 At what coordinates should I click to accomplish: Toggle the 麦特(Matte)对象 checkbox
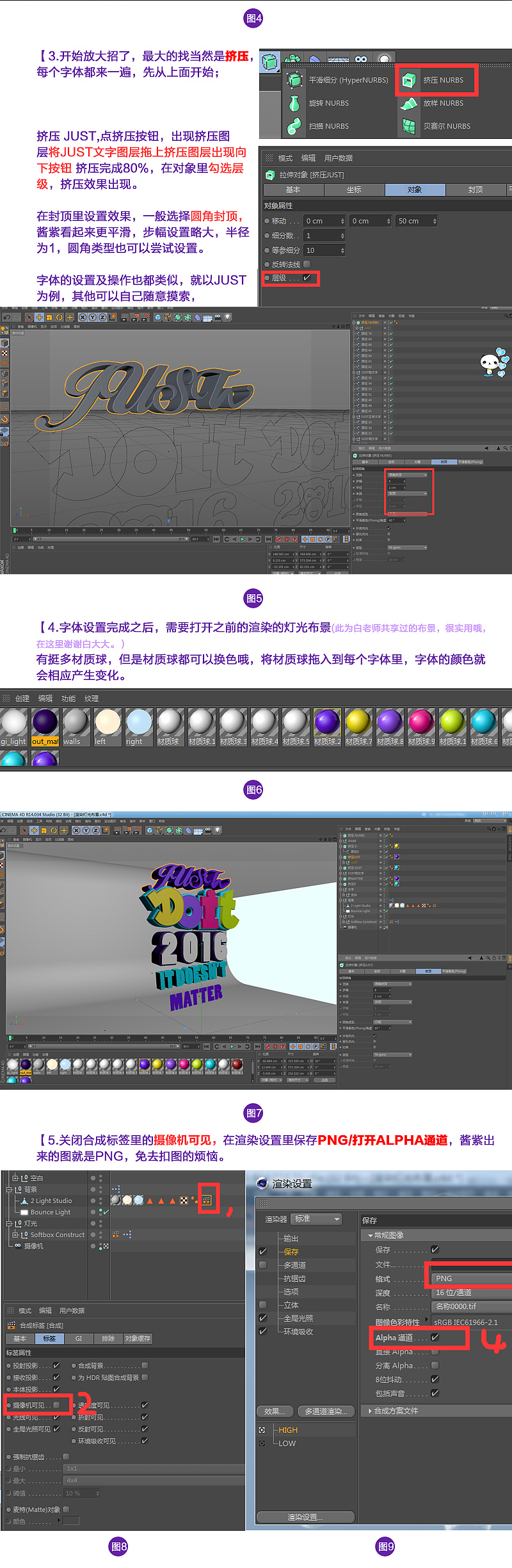tap(66, 1509)
